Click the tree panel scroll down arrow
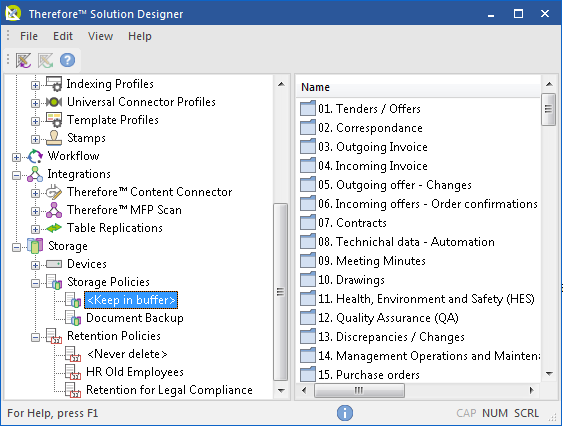 pyautogui.click(x=281, y=390)
